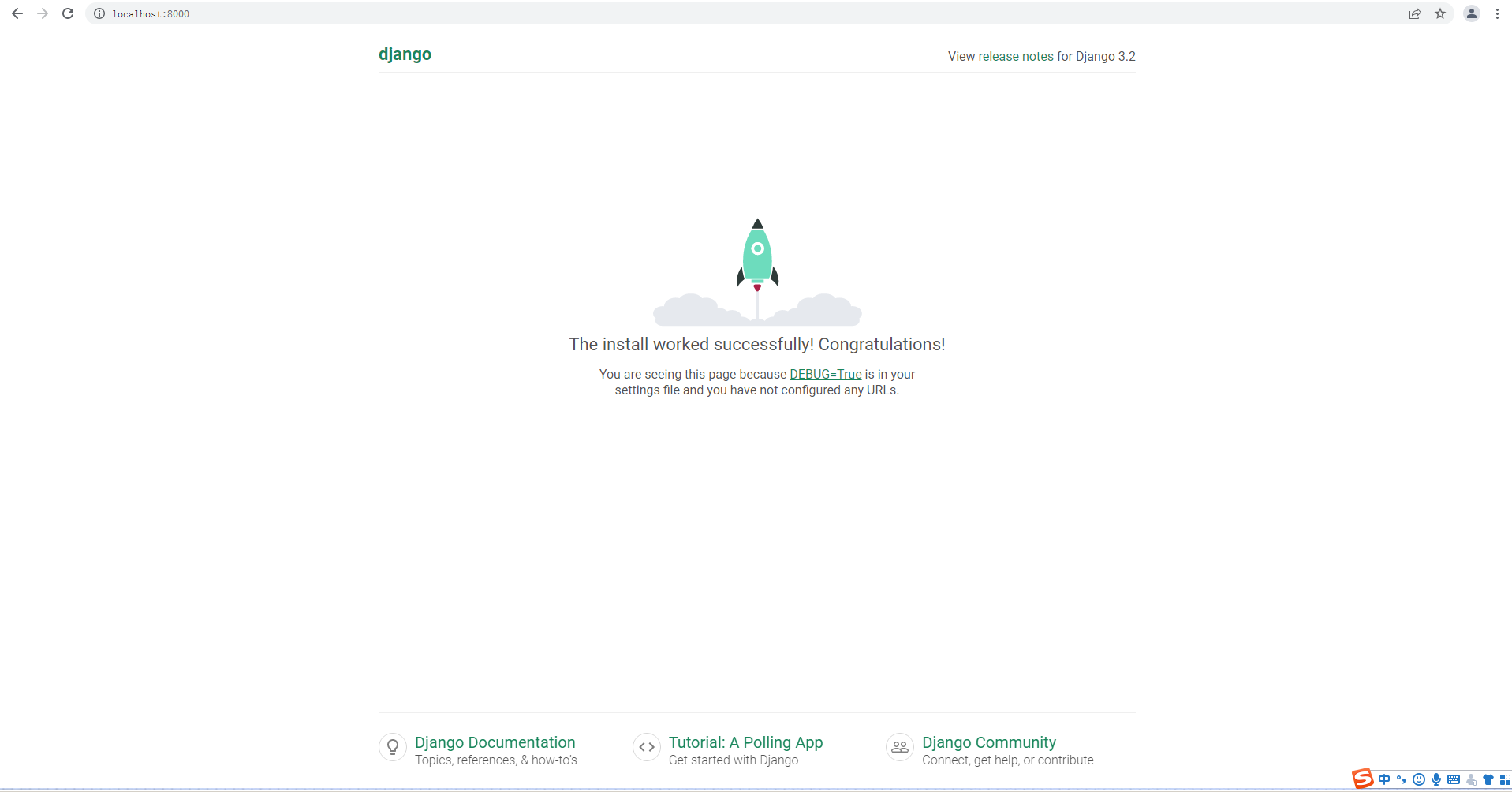Open Django Documentation link
The height and width of the screenshot is (792, 1512).
495,742
